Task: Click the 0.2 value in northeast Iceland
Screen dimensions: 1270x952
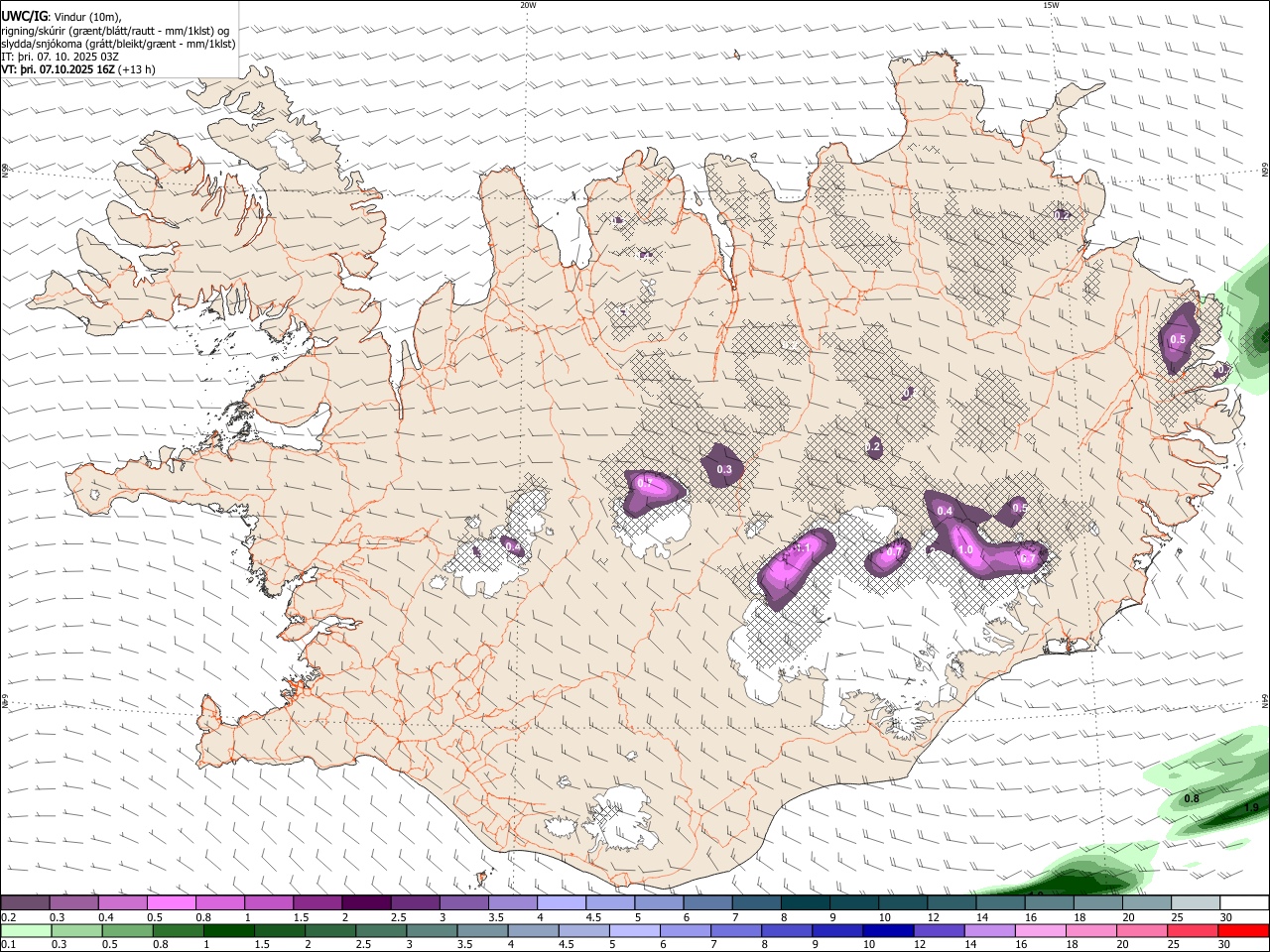Action: 1062,215
